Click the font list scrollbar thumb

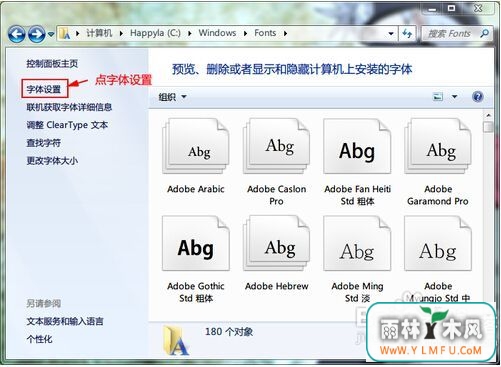tap(488, 127)
